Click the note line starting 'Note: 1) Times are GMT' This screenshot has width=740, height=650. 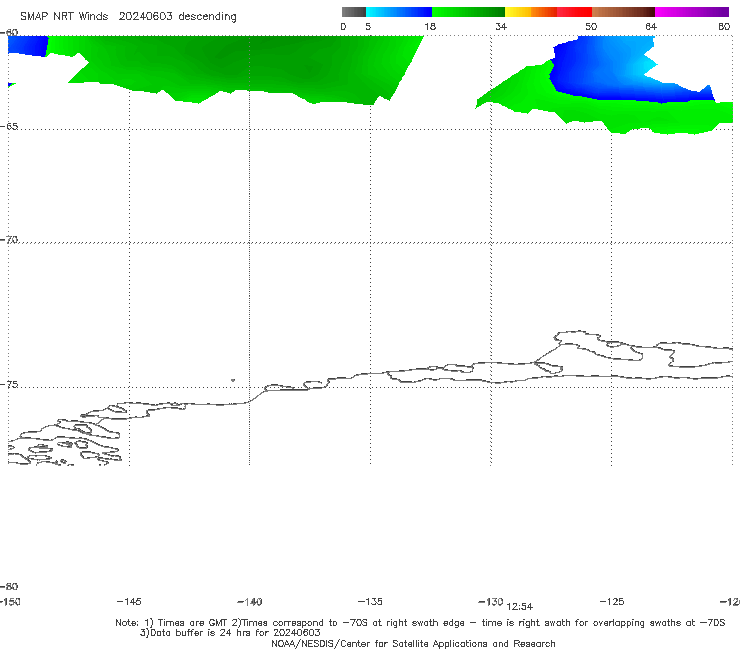[420, 623]
